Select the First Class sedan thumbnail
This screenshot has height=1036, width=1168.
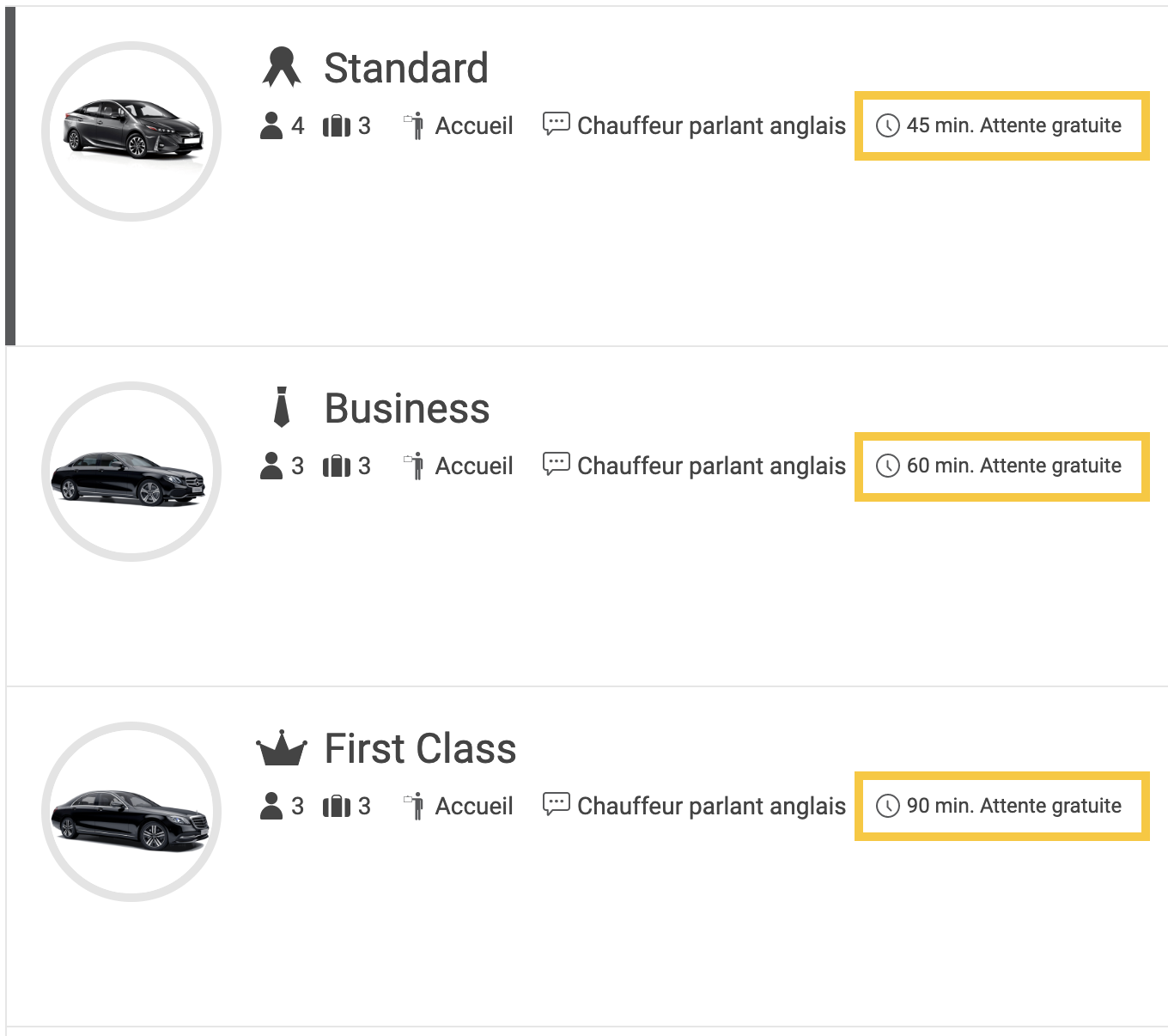(131, 812)
